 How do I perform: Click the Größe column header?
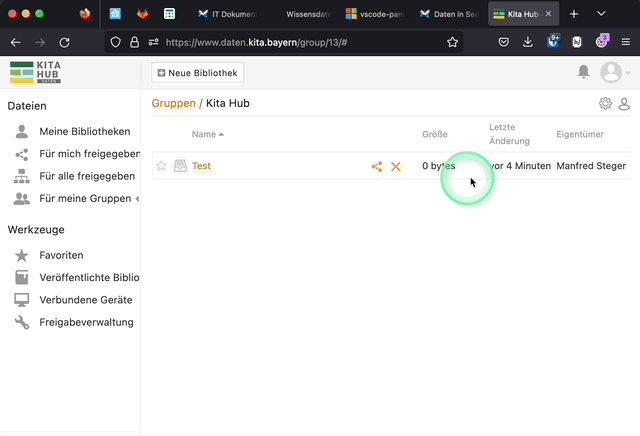(435, 134)
